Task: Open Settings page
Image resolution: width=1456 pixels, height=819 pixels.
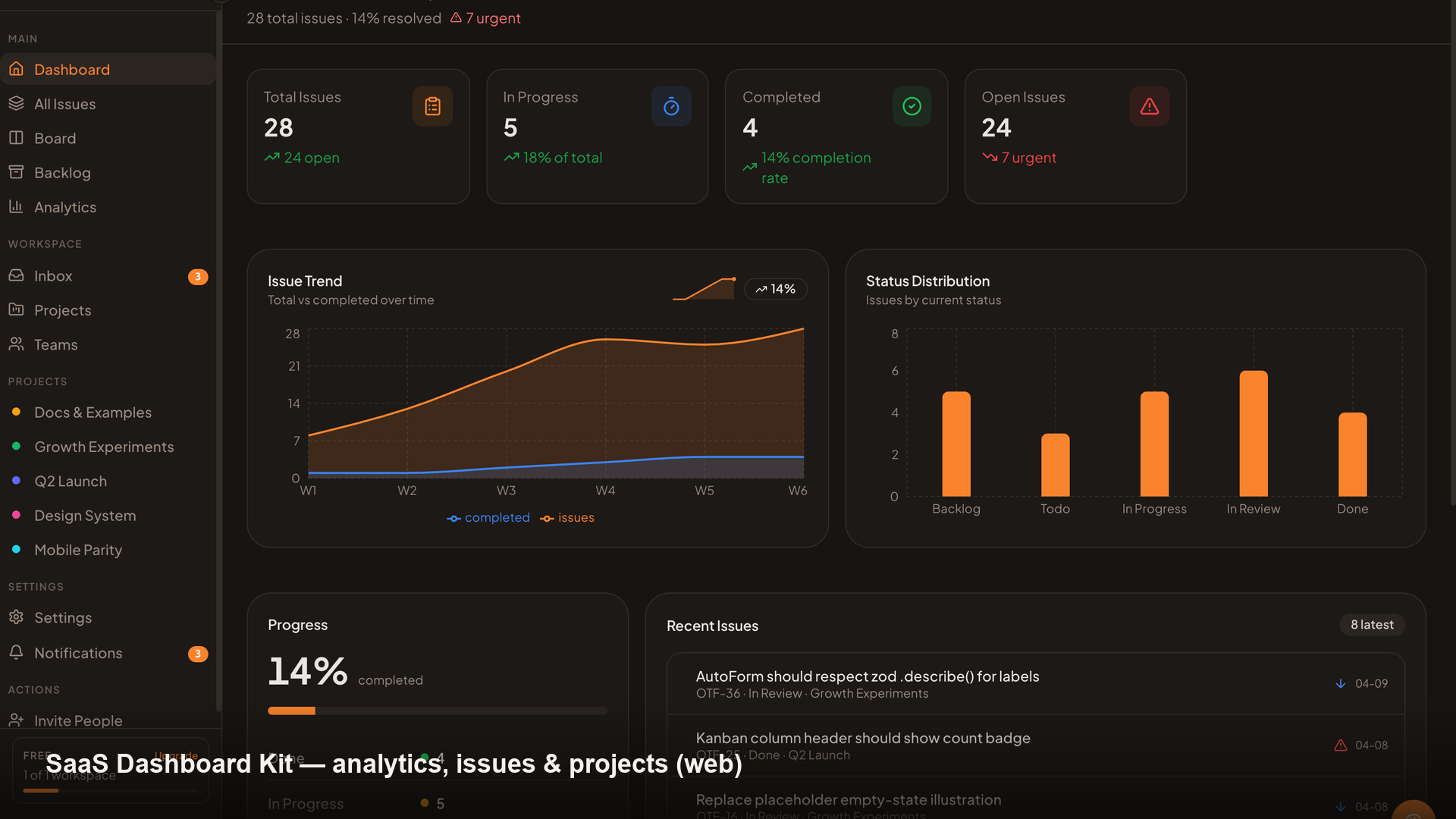Action: (x=109, y=618)
